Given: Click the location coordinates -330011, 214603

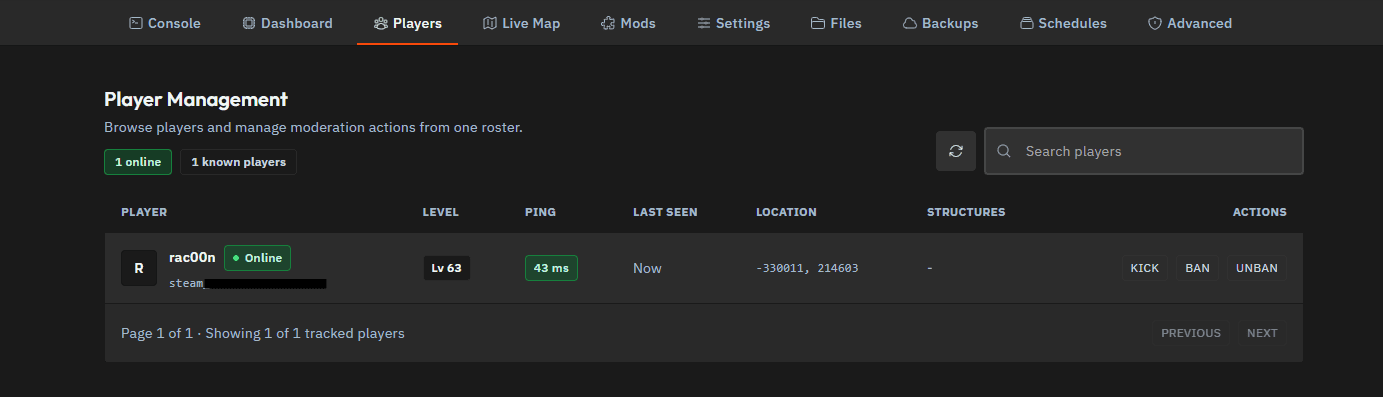Looking at the screenshot, I should click(x=807, y=268).
